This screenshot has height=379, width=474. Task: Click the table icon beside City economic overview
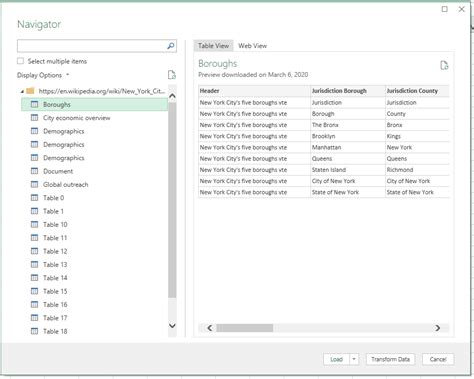click(x=34, y=118)
